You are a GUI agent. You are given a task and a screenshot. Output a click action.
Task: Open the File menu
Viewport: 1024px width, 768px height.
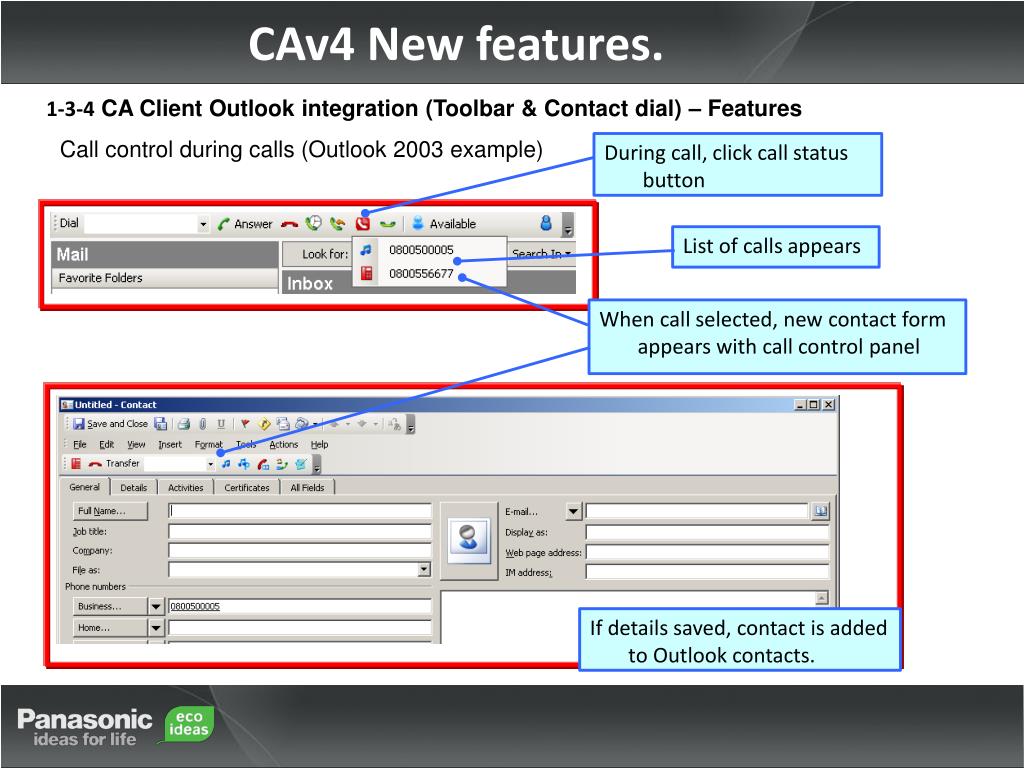80,445
